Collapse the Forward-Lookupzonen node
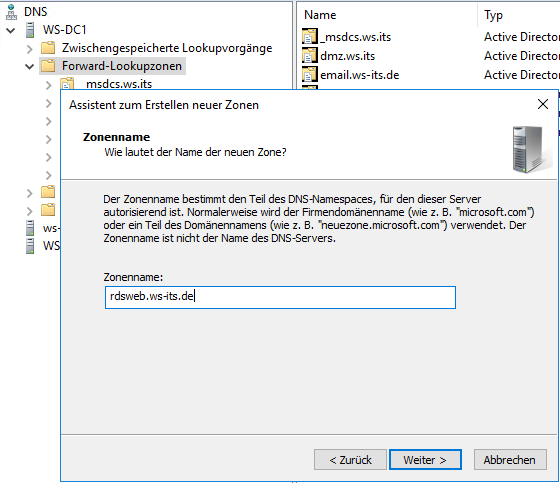This screenshot has height=483, width=560. point(30,66)
